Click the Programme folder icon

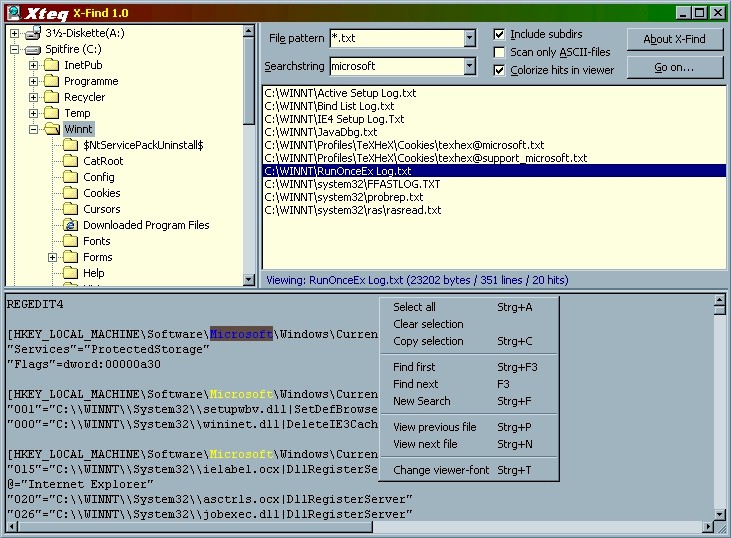click(x=52, y=81)
